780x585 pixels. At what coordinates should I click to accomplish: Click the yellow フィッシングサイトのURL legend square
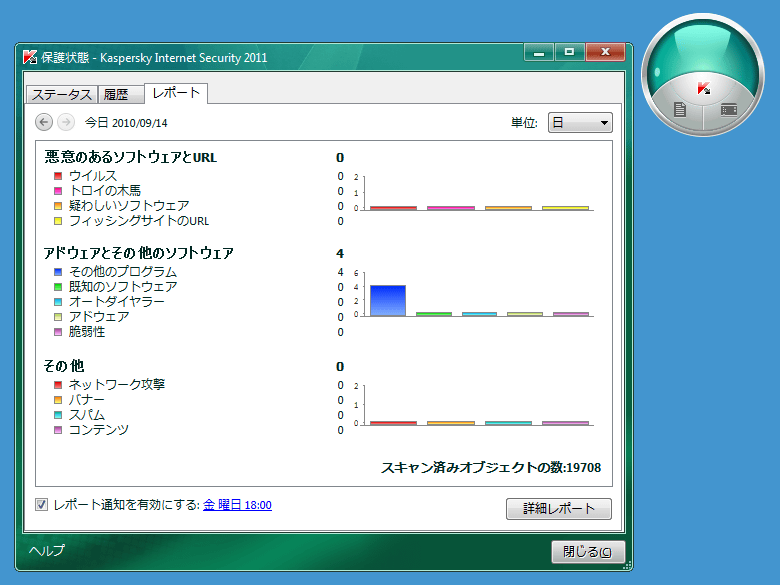(x=58, y=221)
